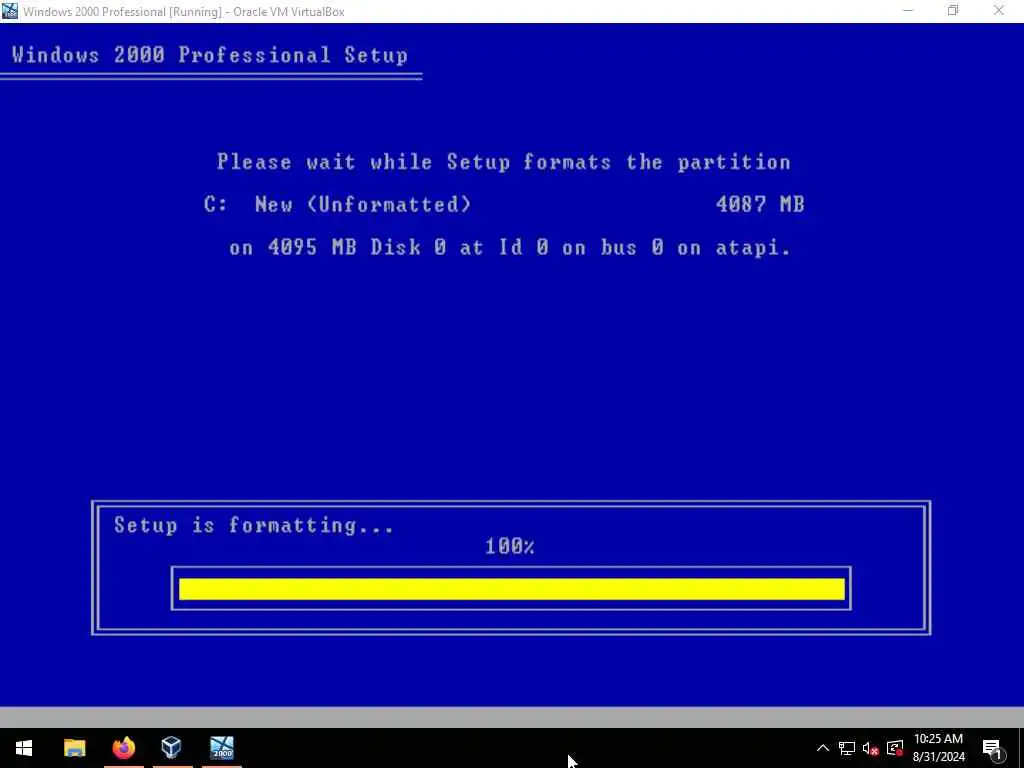Open the Action Center notifications icon
The image size is (1024, 768).
[x=991, y=748]
